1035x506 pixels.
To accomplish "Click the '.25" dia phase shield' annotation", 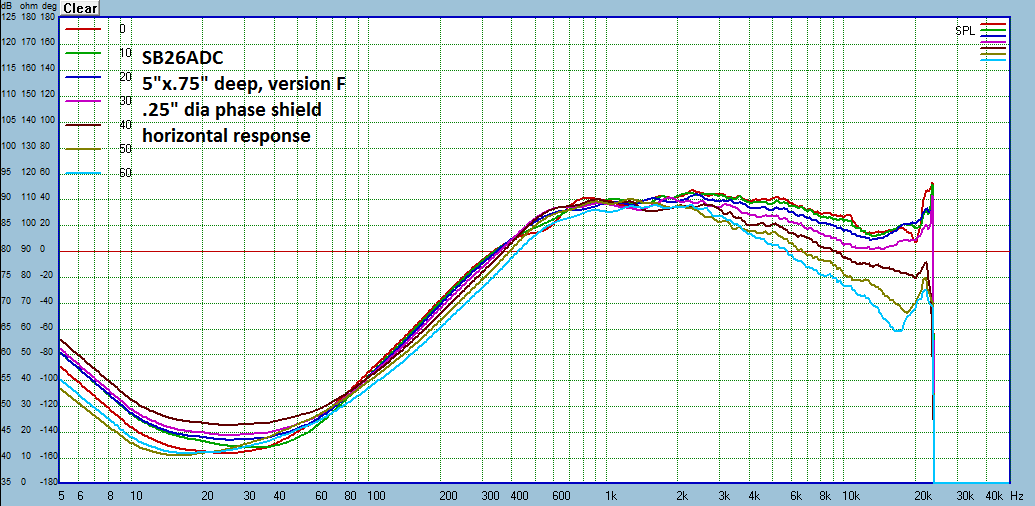I will coord(232,110).
